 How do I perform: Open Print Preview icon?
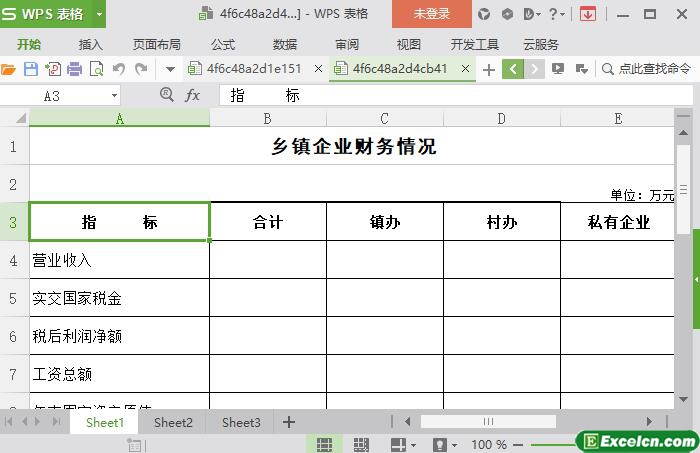(x=96, y=69)
